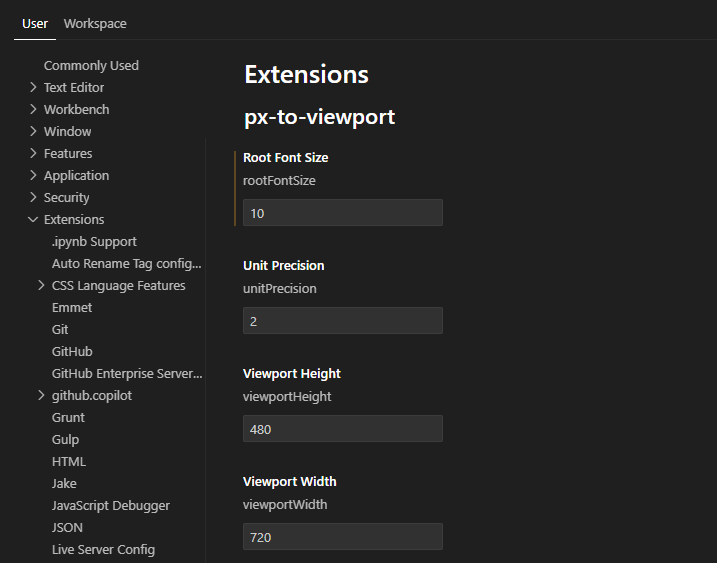Switch to the User settings tab
Image resolution: width=717 pixels, height=563 pixels.
35,24
